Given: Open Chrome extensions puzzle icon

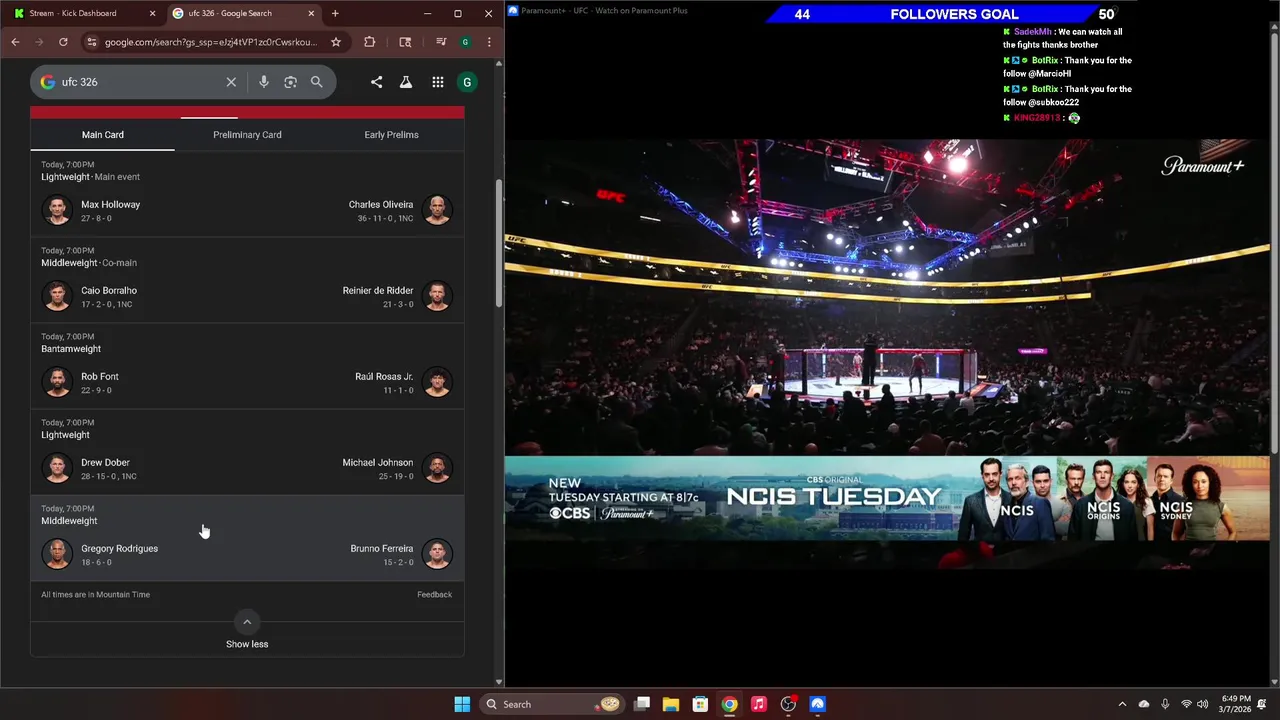Looking at the screenshot, I should point(370,42).
